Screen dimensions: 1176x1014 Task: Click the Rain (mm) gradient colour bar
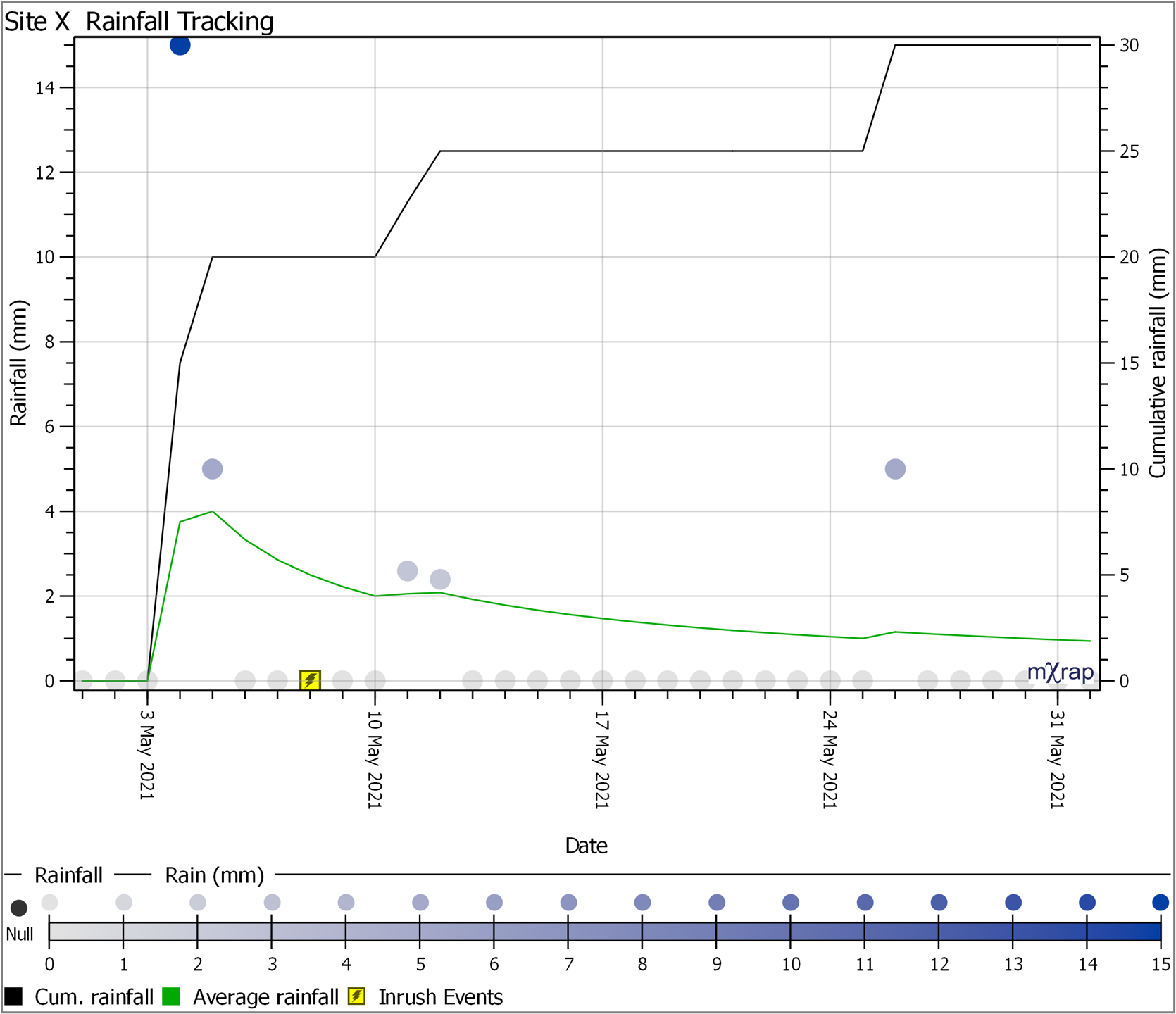(604, 932)
